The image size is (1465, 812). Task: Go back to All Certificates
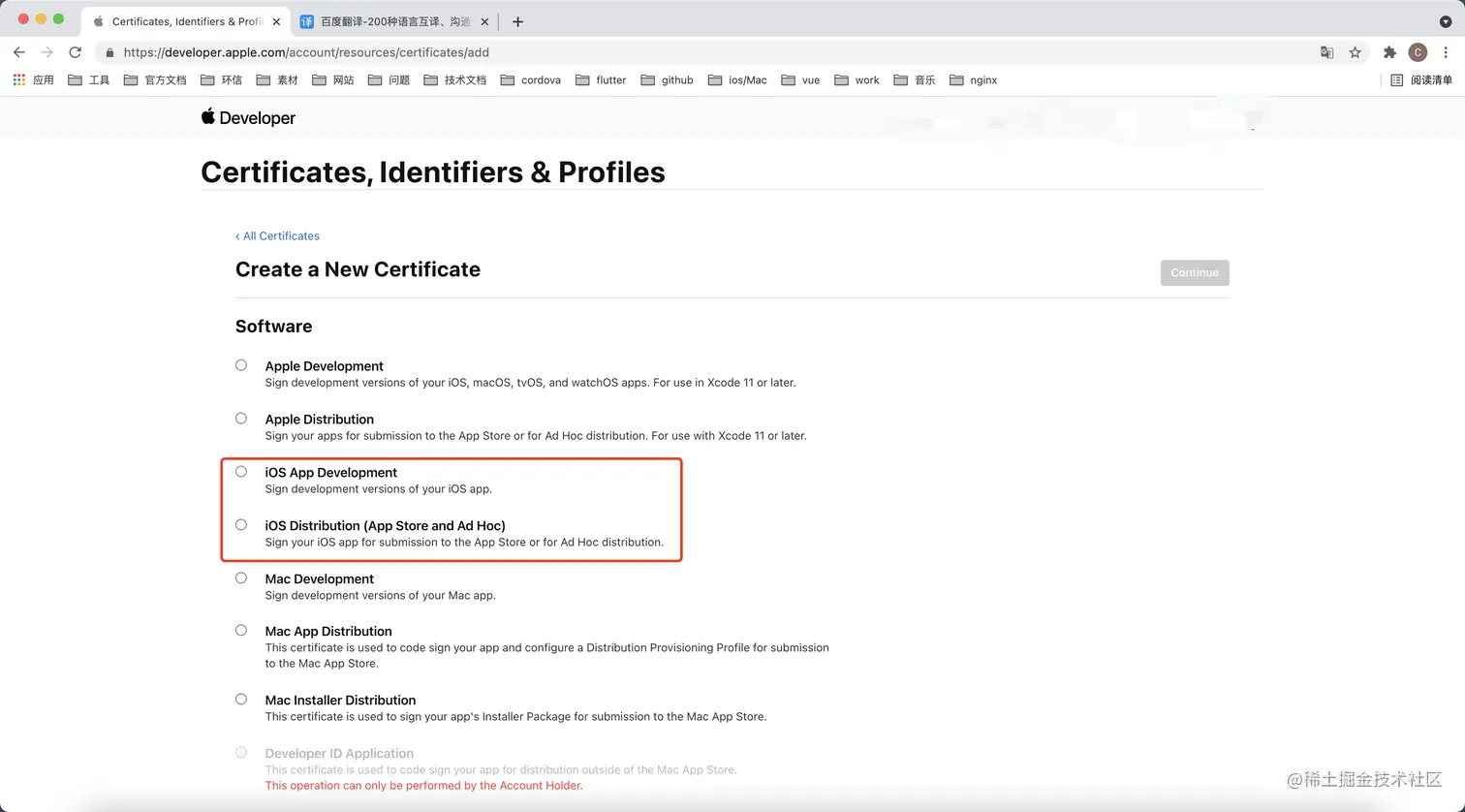(x=277, y=235)
